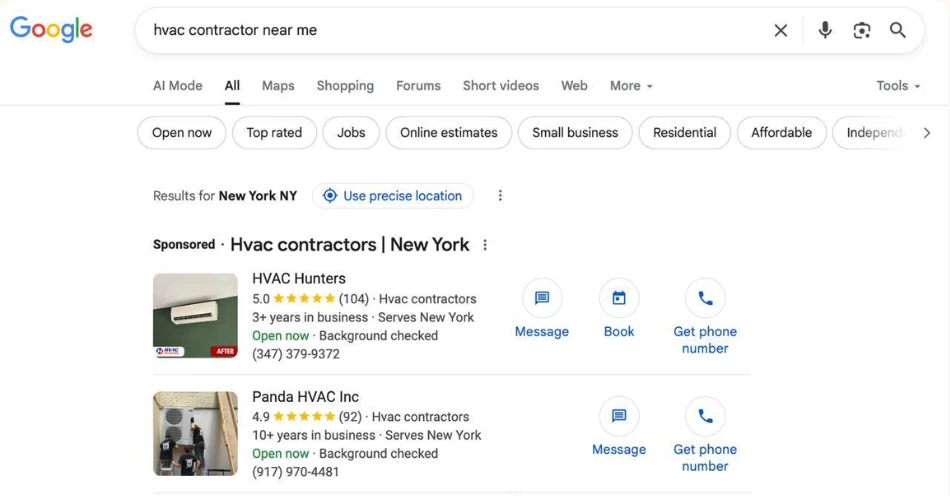Switch to the Maps tab
Screen dimensions: 950x496
coord(278,86)
